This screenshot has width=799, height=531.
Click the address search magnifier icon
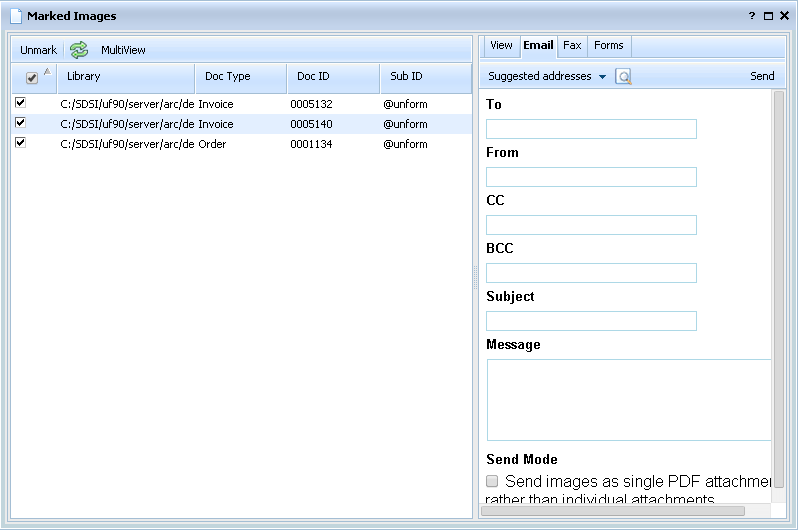tap(623, 77)
